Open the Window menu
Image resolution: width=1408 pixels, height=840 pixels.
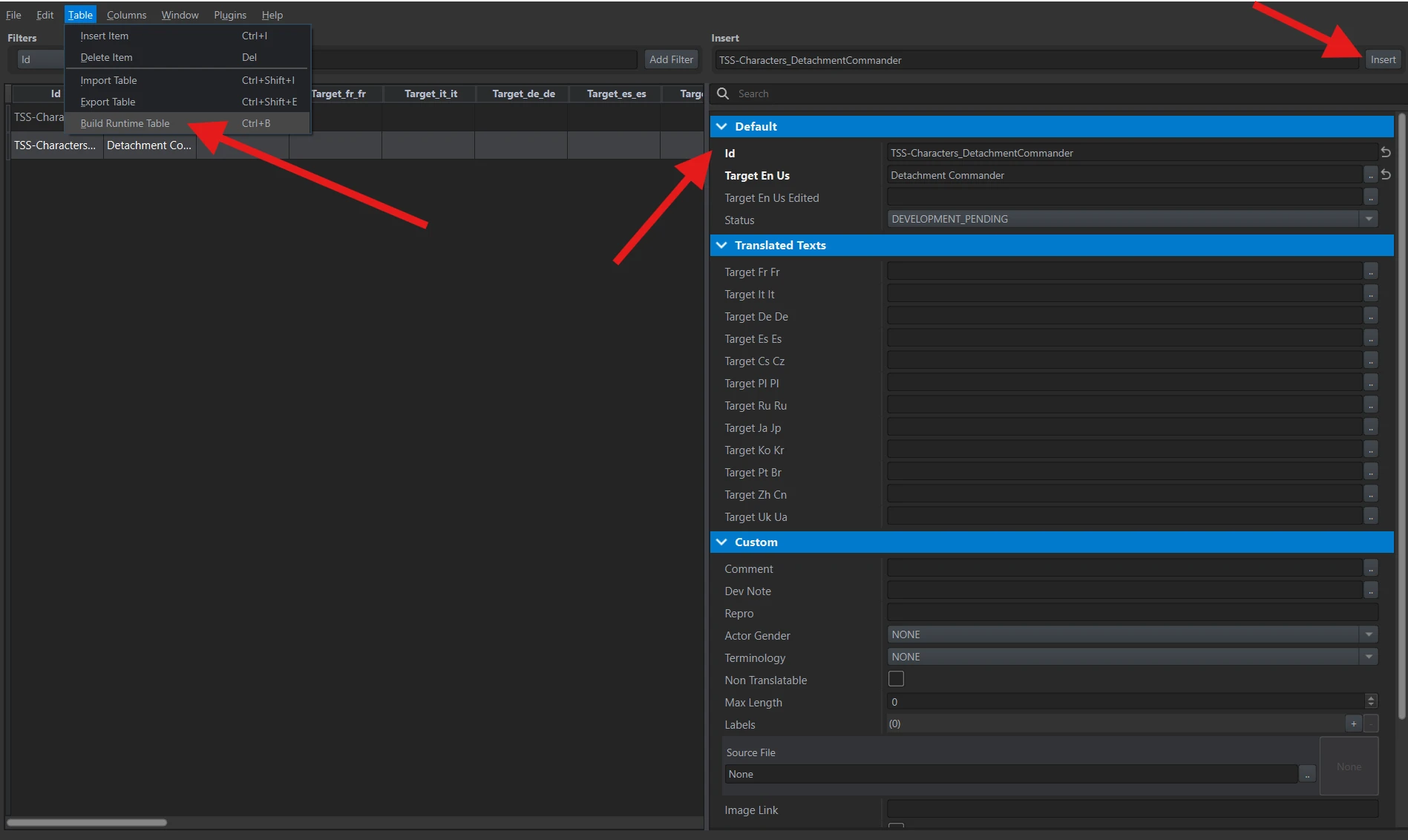[180, 15]
